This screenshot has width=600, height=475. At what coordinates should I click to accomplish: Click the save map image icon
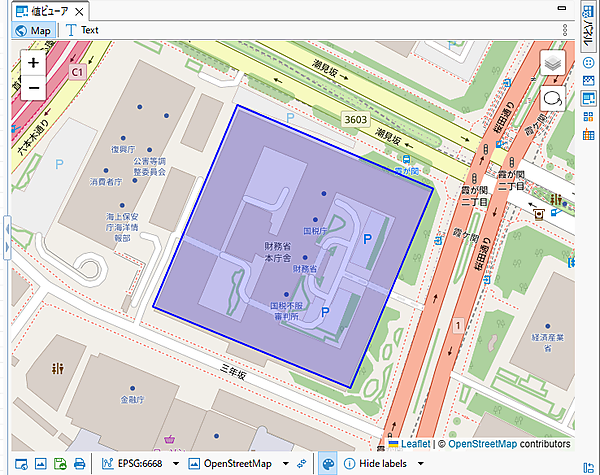(59, 464)
